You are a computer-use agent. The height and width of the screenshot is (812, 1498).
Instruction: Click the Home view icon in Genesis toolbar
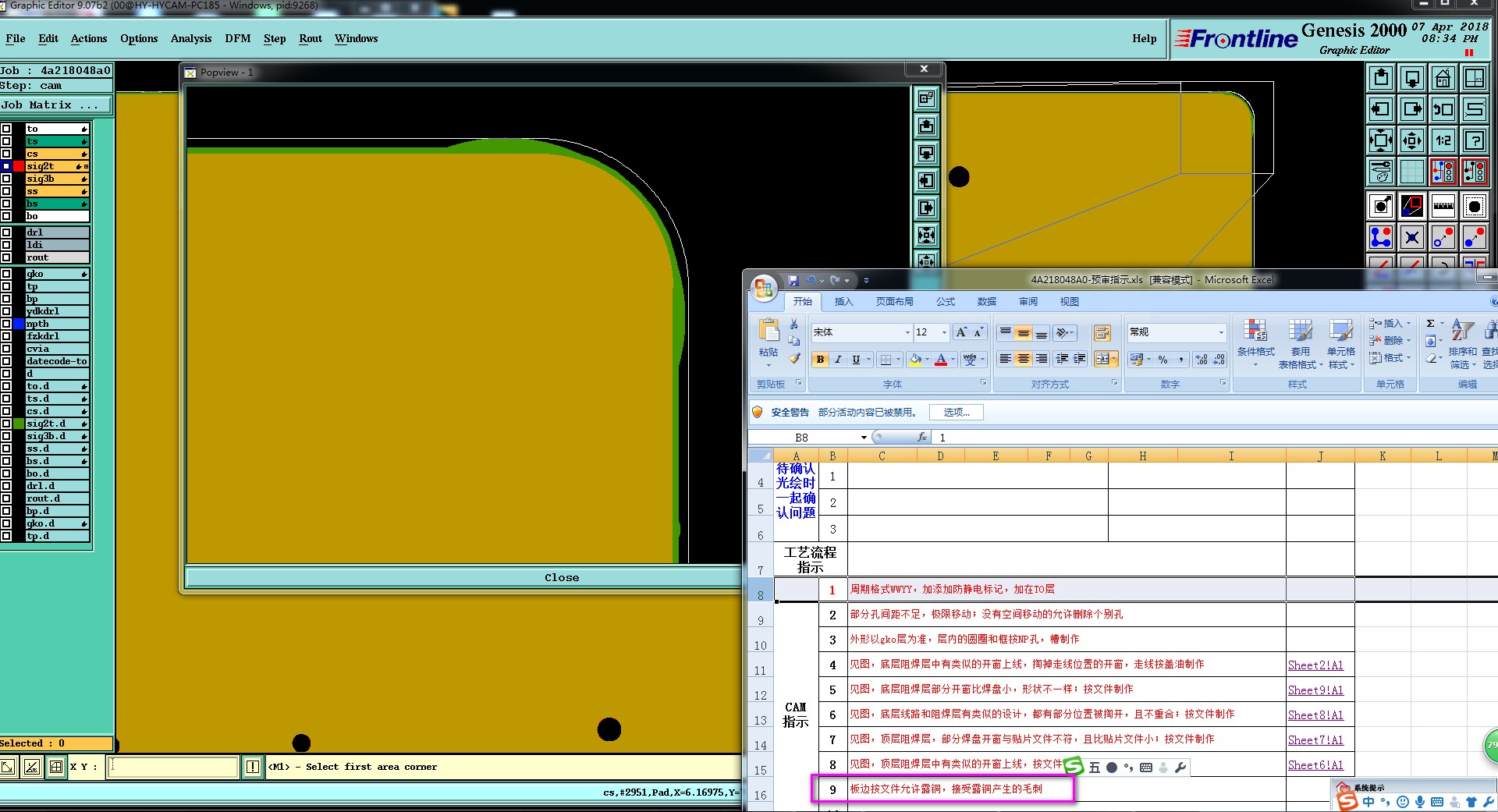click(1443, 78)
